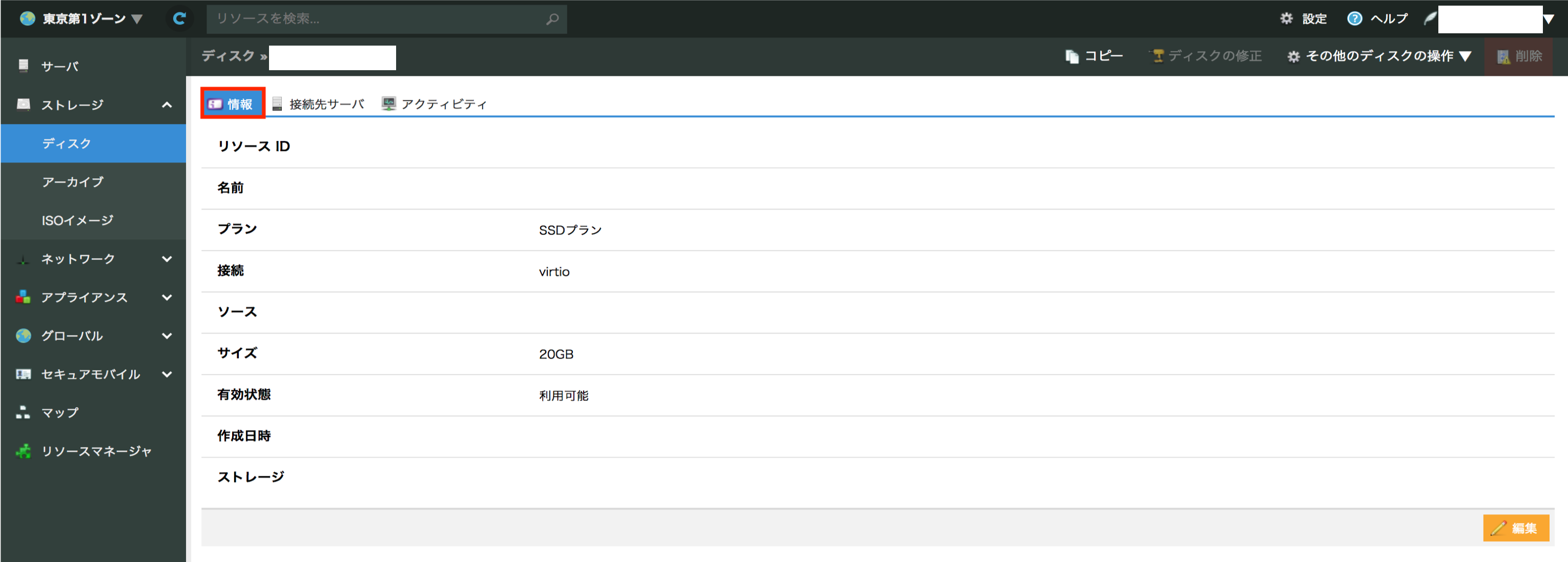Image resolution: width=1568 pixels, height=562 pixels.
Task: Click the refresh icon beside zone selector
Action: (x=179, y=19)
